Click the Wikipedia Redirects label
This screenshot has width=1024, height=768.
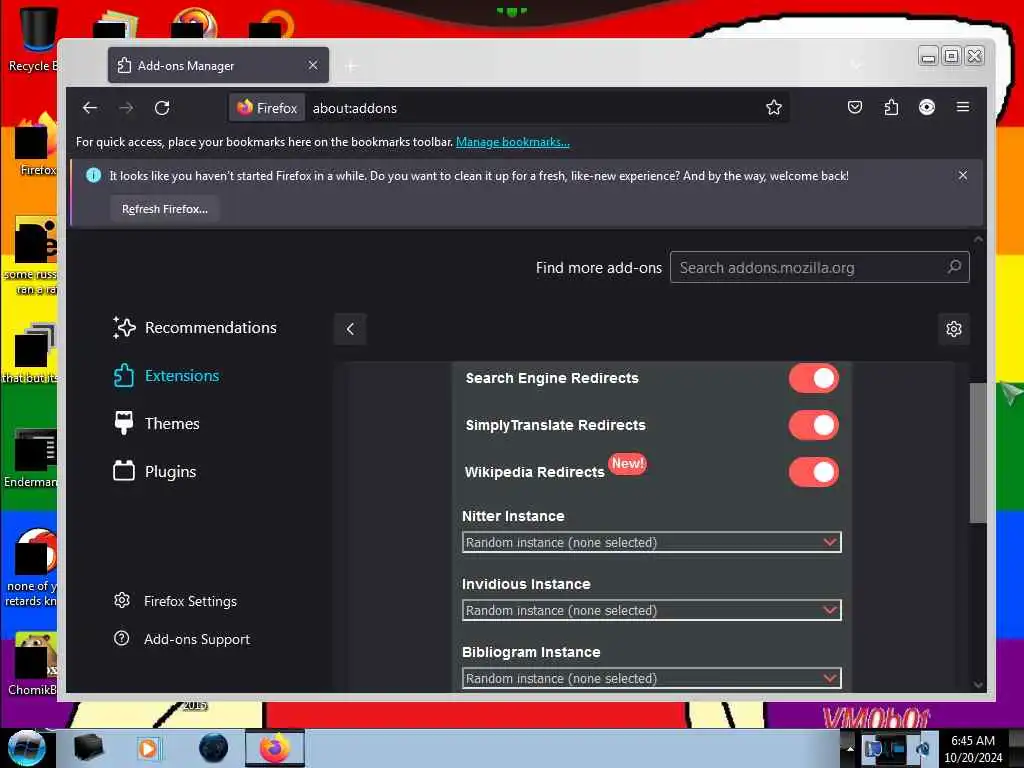click(x=534, y=472)
